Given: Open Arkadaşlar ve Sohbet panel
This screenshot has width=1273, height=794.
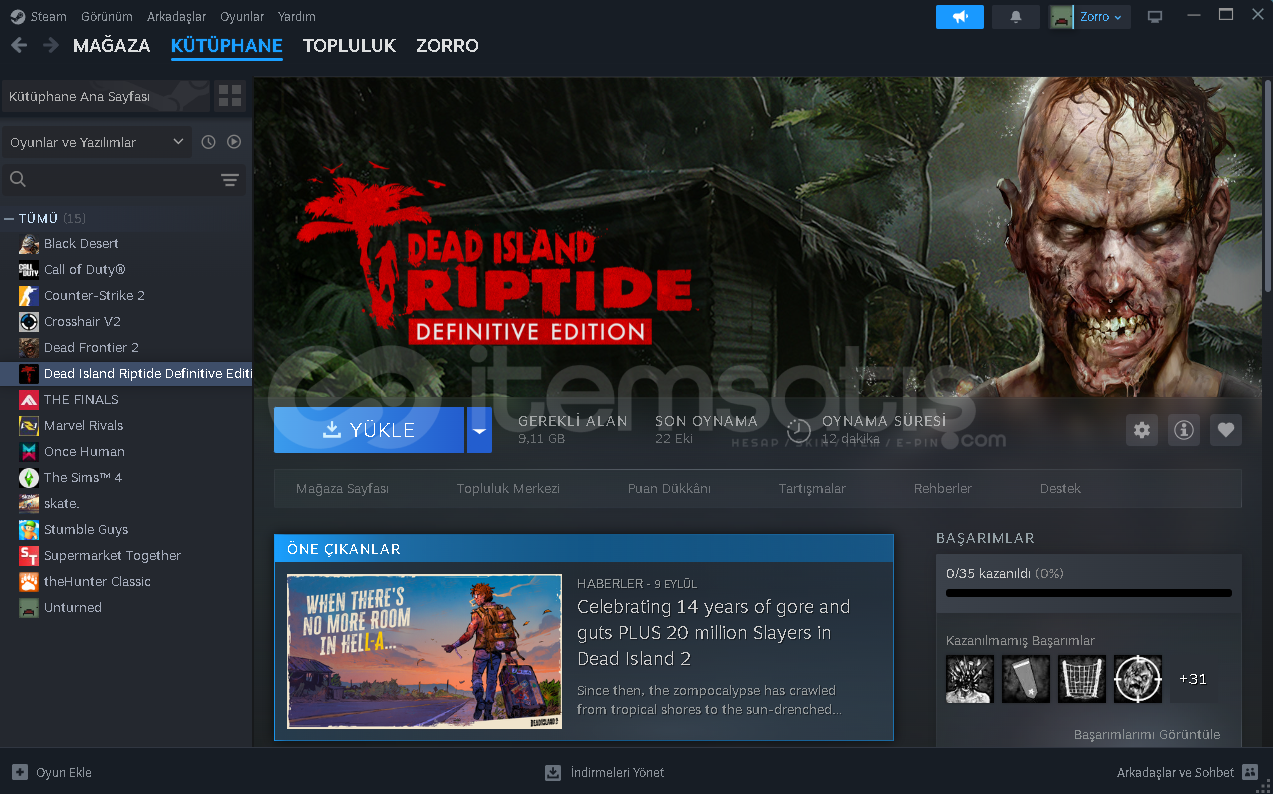Looking at the screenshot, I should point(1188,772).
